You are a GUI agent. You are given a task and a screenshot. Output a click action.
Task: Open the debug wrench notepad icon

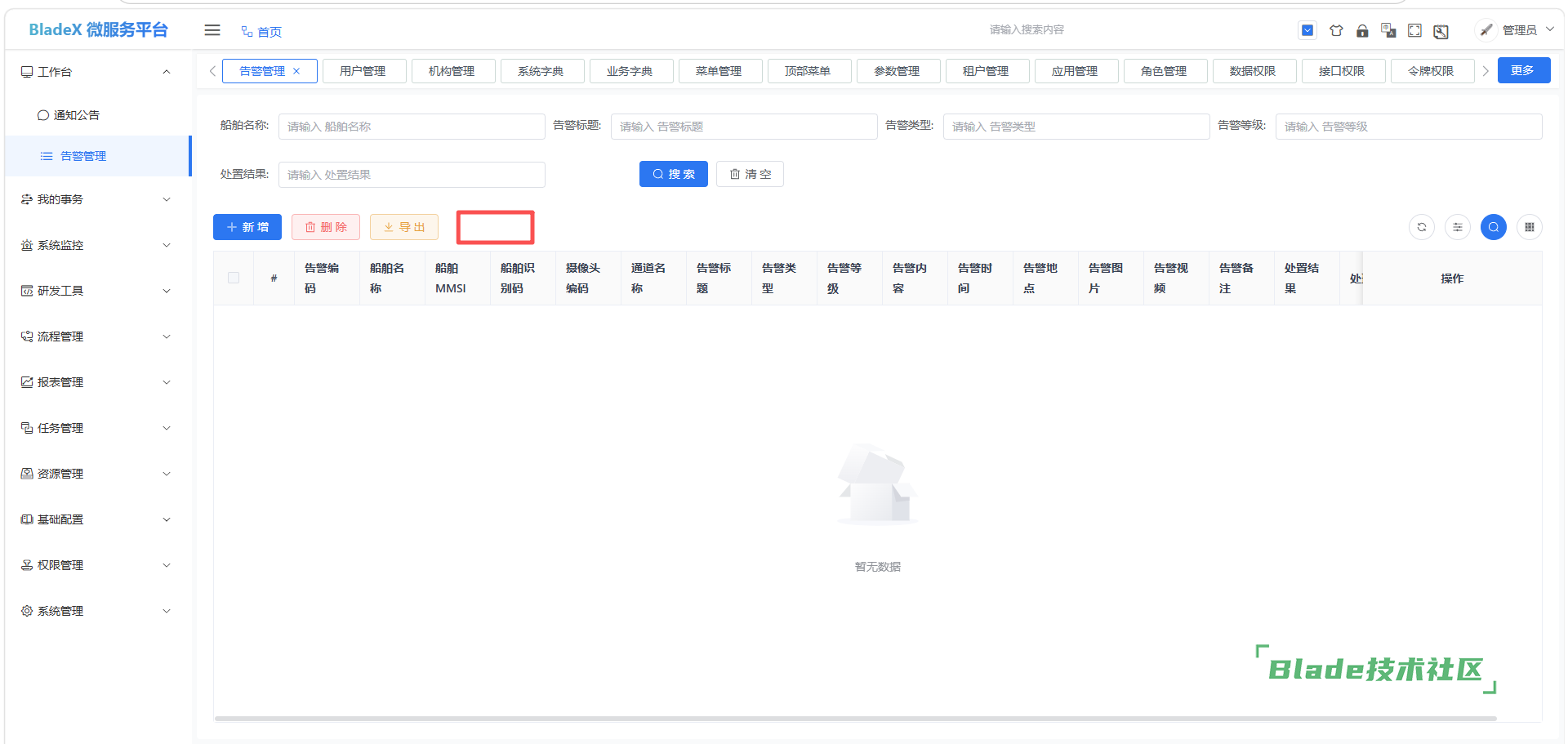pyautogui.click(x=1441, y=31)
